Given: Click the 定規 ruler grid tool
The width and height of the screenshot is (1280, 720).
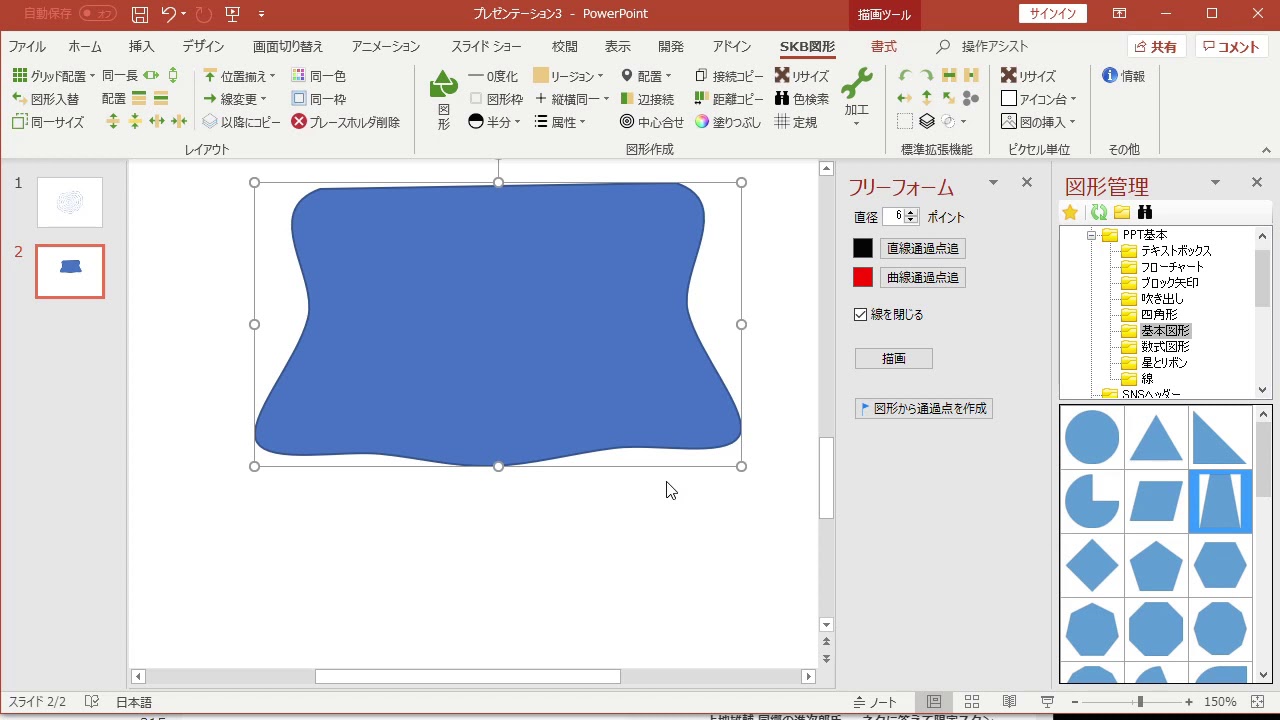Looking at the screenshot, I should coord(796,122).
